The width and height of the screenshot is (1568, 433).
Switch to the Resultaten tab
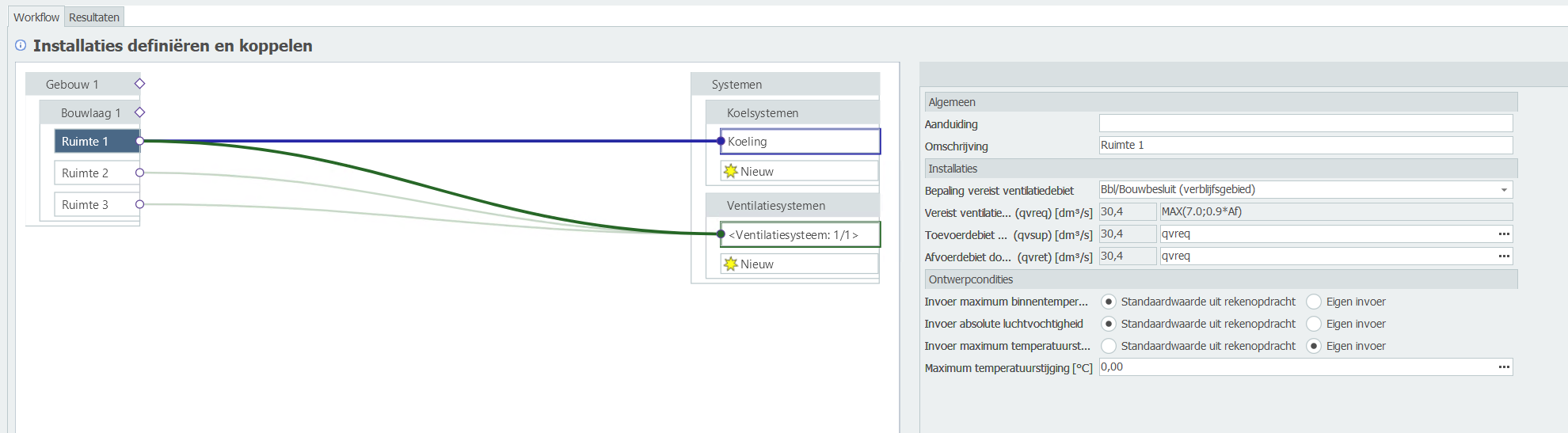tap(94, 17)
